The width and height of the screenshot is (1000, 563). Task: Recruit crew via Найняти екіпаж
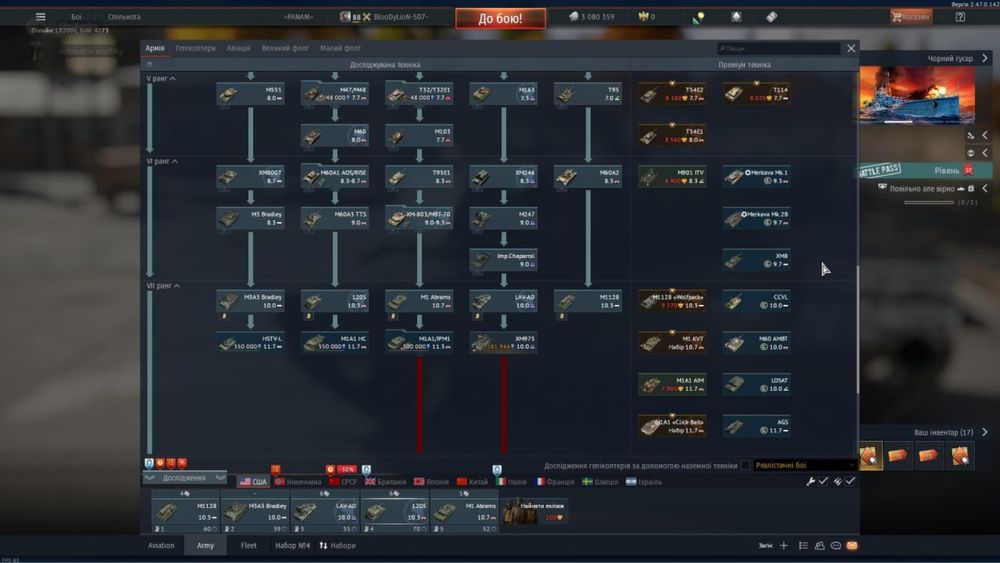[x=534, y=511]
